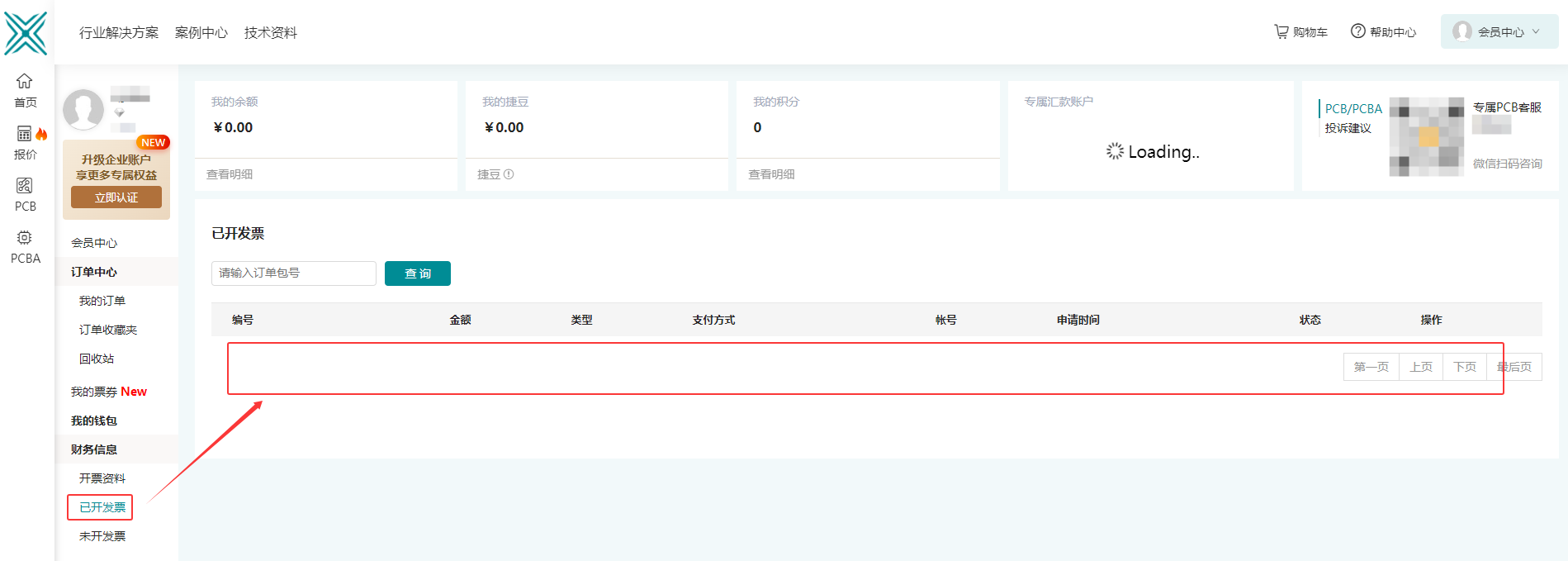Collapse the 订单中心 section in side menu
Screen dimensions: 1568x561
pyautogui.click(x=94, y=272)
